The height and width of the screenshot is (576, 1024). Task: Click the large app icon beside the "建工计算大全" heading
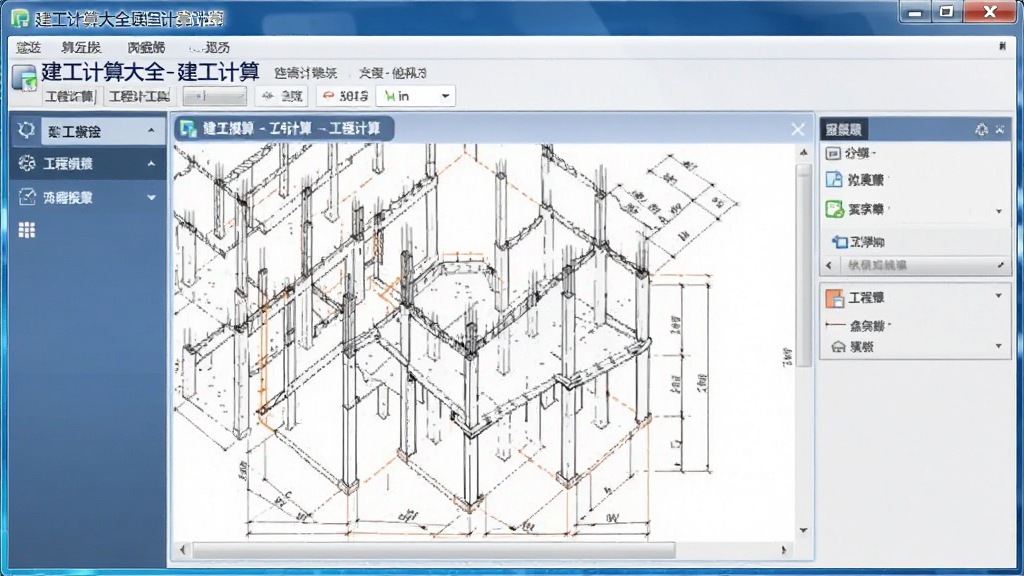pyautogui.click(x=25, y=78)
